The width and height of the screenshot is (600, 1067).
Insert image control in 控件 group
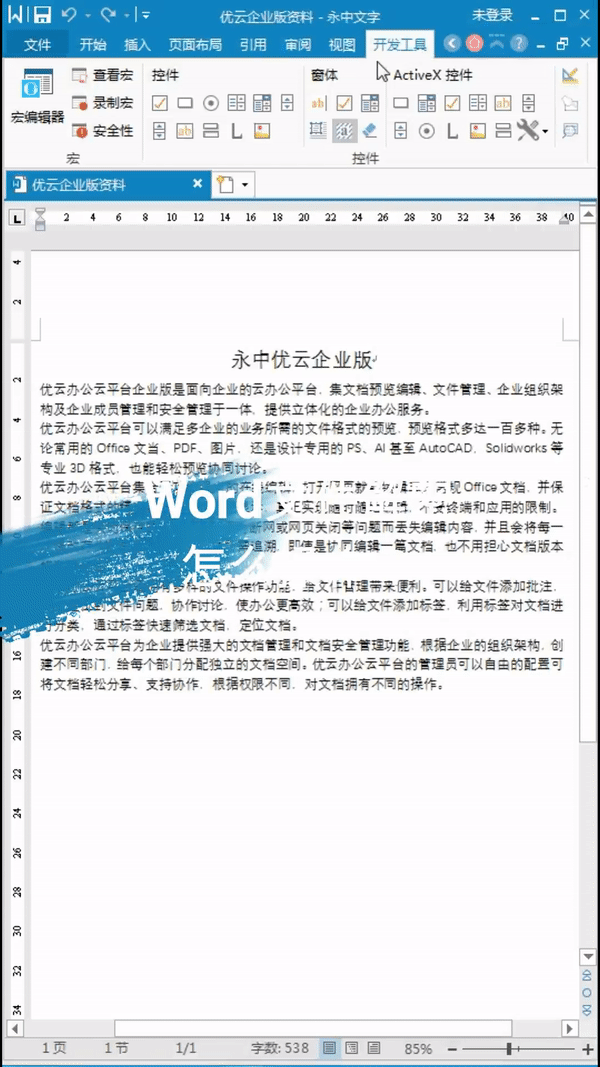(261, 130)
